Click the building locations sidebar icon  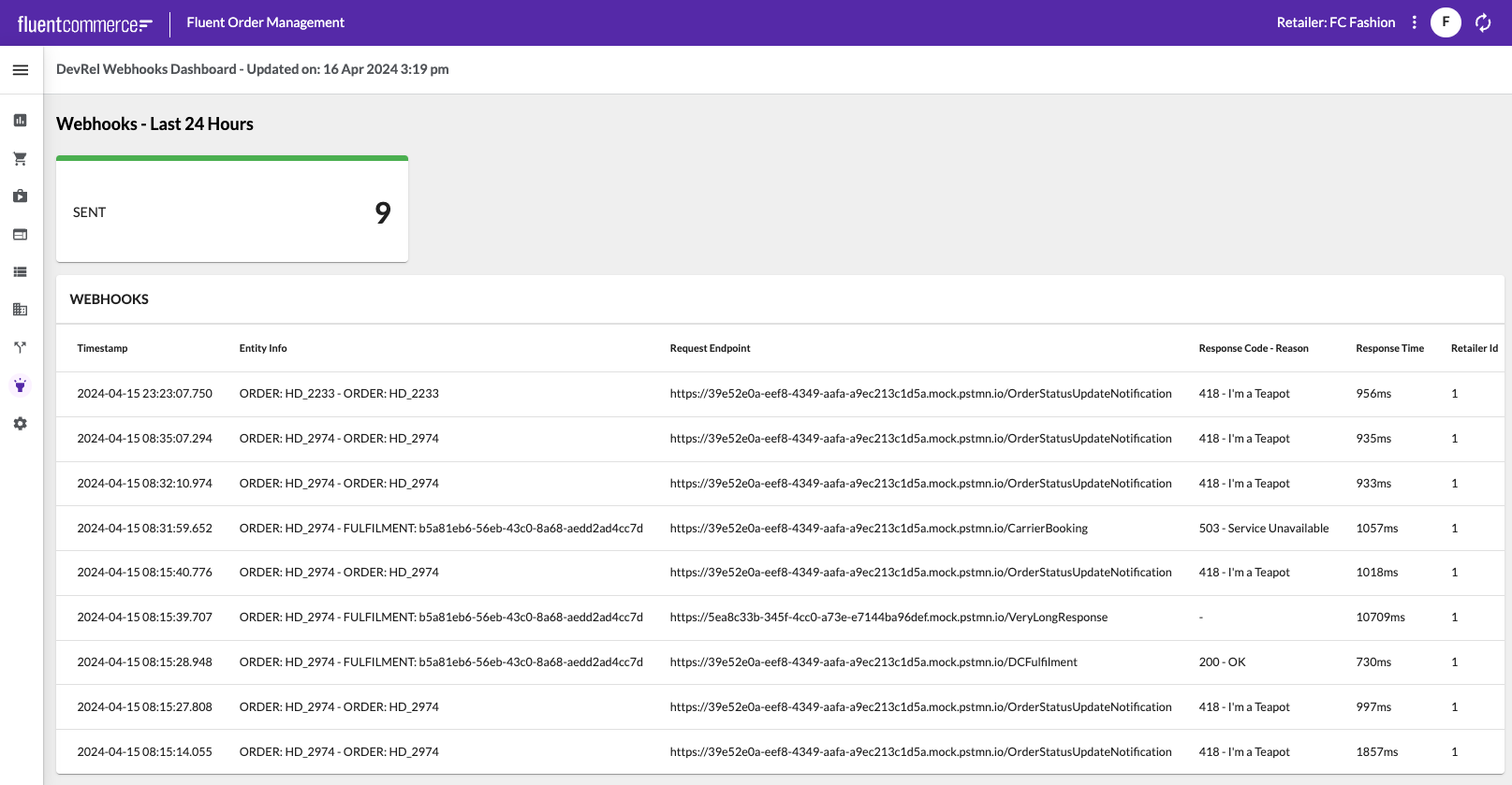point(21,310)
